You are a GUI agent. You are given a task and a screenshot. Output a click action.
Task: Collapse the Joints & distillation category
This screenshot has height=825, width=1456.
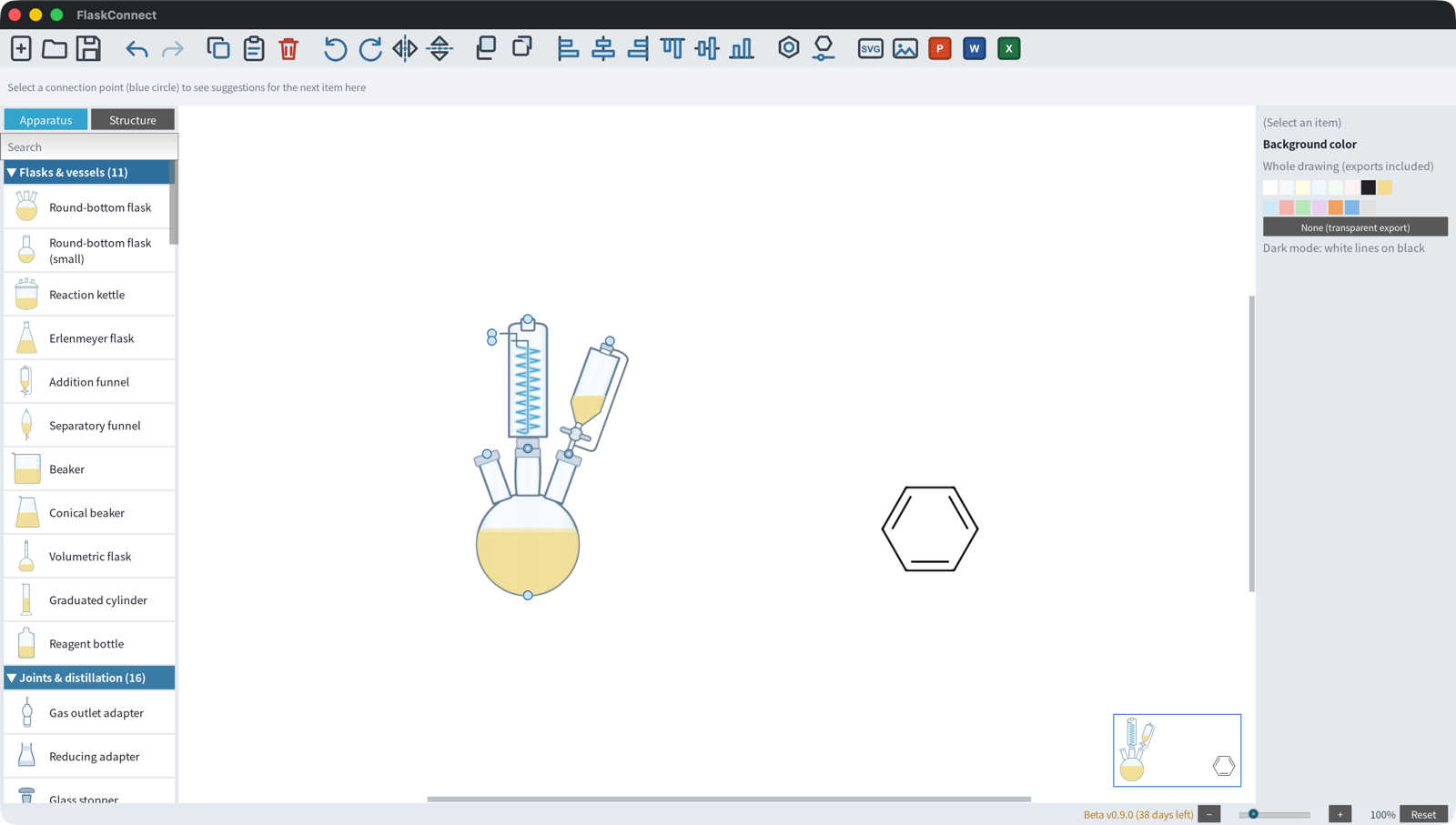coord(89,678)
